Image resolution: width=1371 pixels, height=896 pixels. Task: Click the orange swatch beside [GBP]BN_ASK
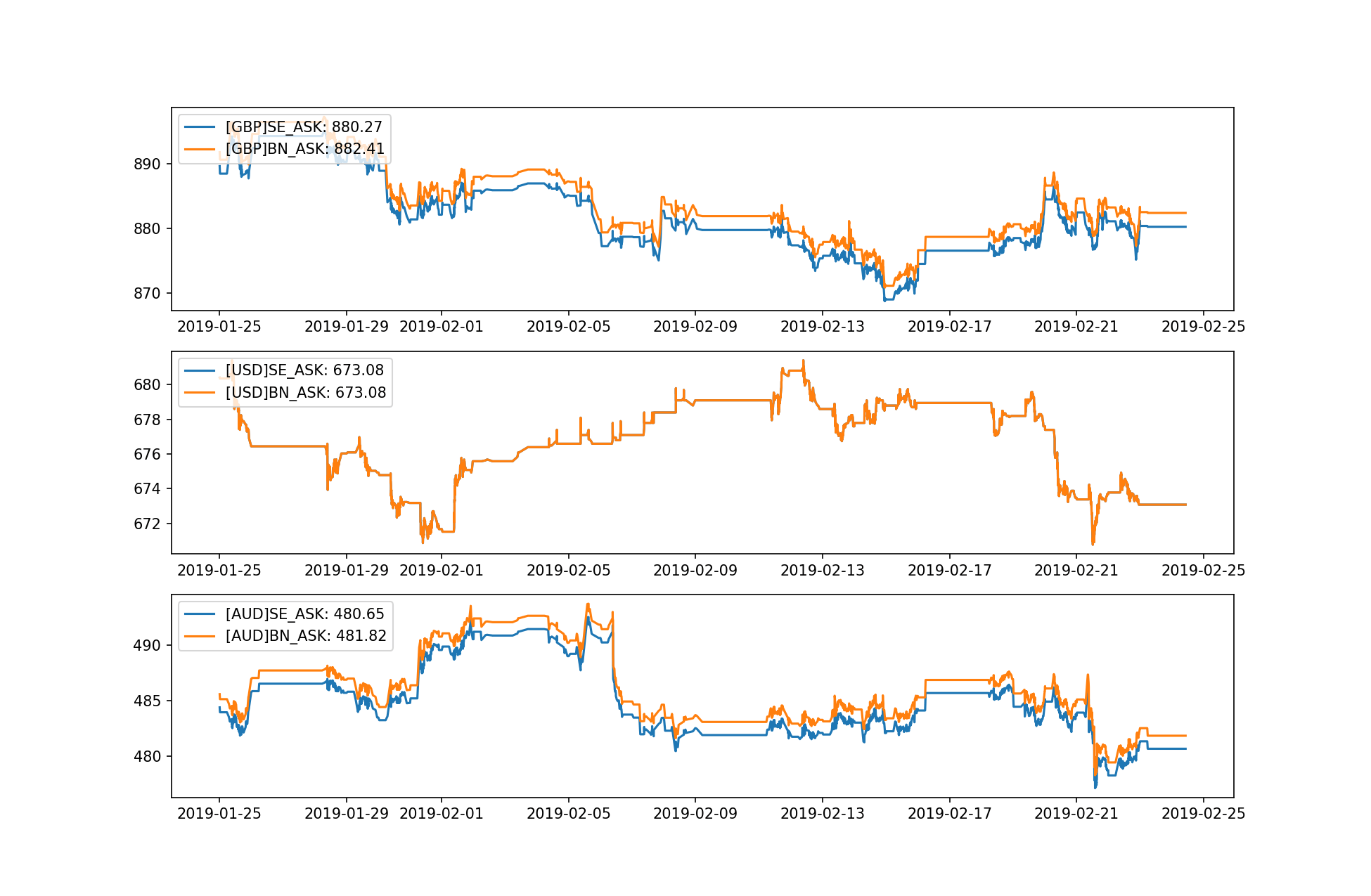point(200,149)
